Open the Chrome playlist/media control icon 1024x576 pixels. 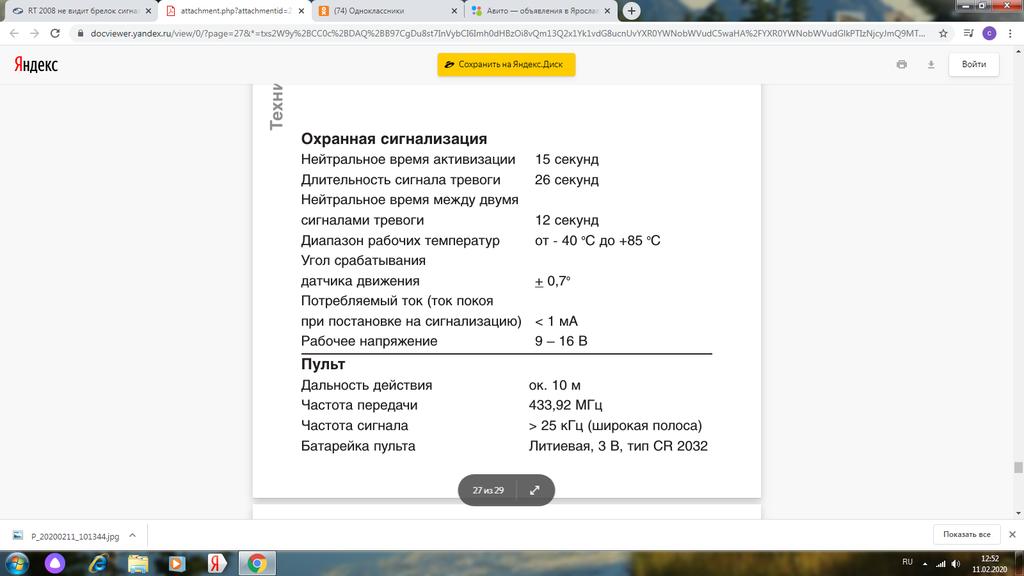pos(967,33)
